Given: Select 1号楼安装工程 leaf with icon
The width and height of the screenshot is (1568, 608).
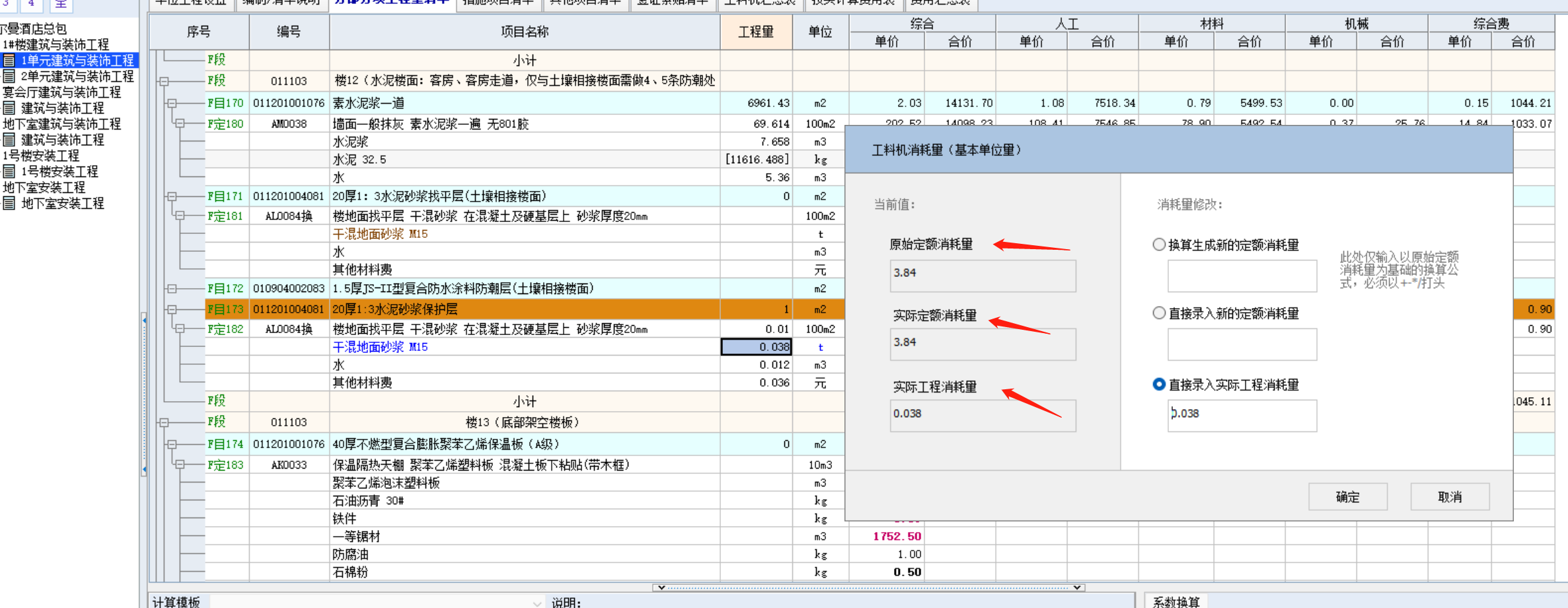Looking at the screenshot, I should [59, 172].
